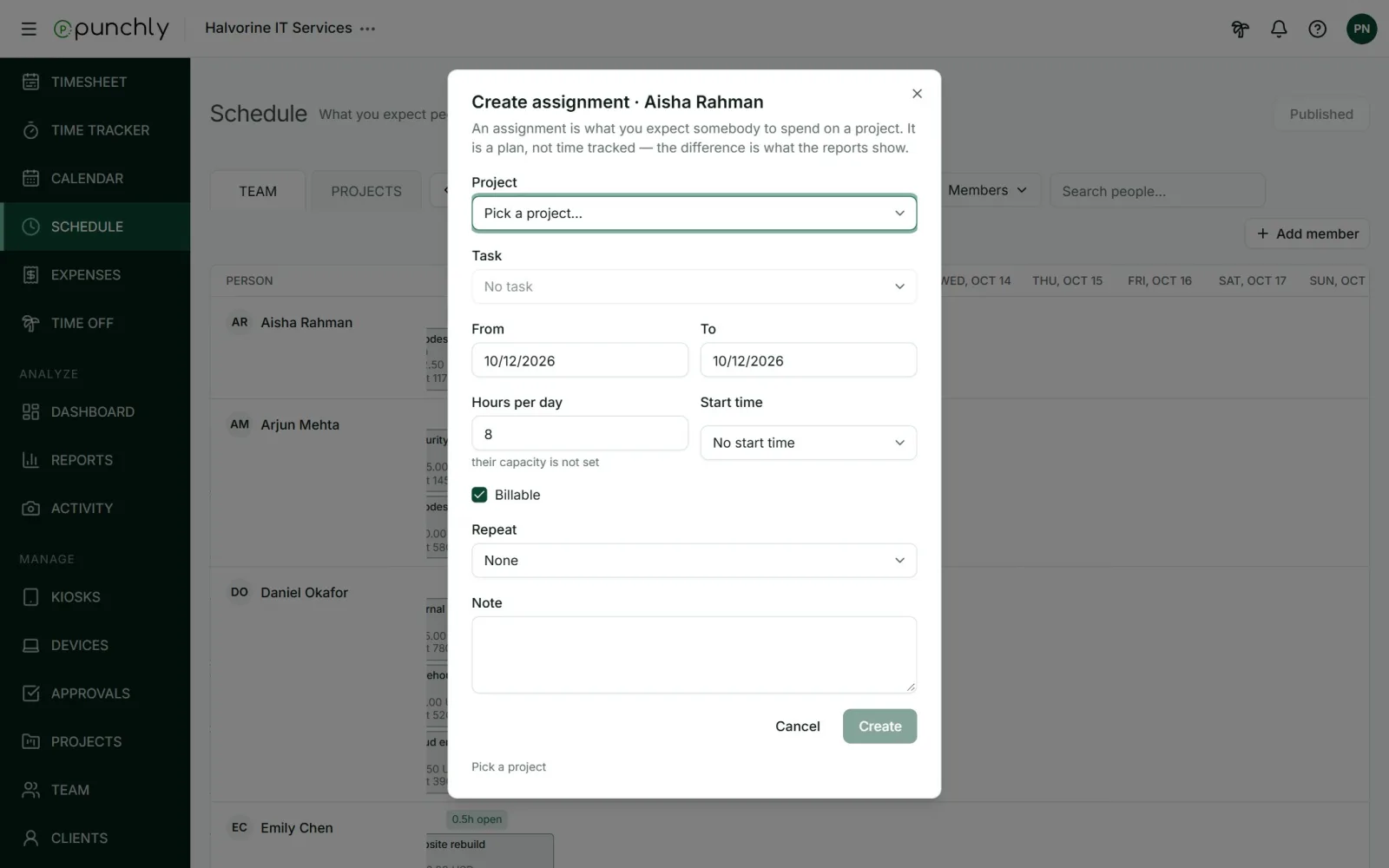Viewport: 1389px width, 868px height.
Task: Open the time off palm tree icon in header
Action: tap(1240, 29)
